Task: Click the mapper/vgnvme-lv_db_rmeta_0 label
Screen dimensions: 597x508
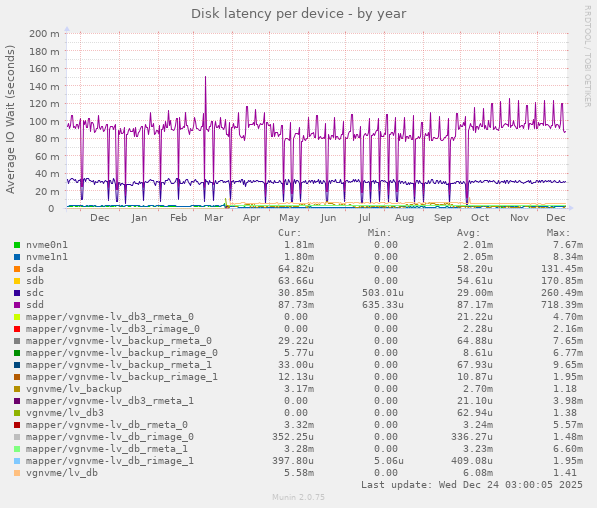Action: coord(107,425)
